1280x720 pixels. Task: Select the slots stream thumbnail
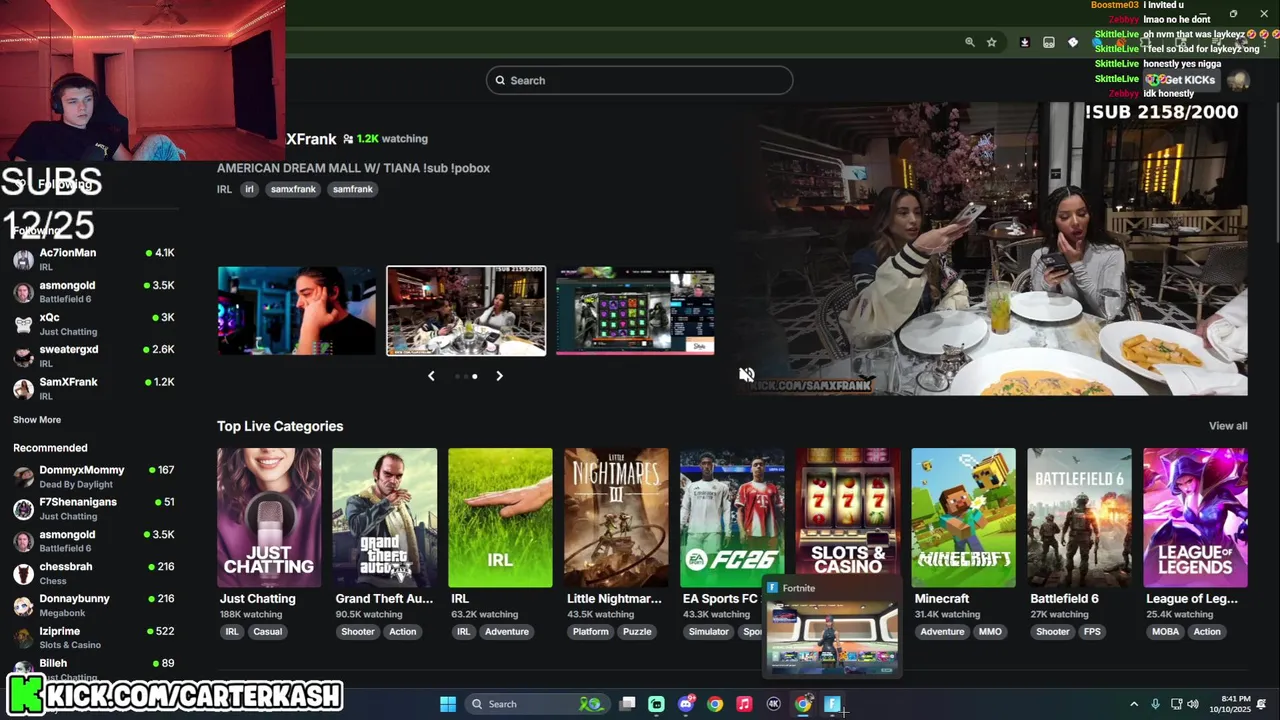pyautogui.click(x=635, y=310)
